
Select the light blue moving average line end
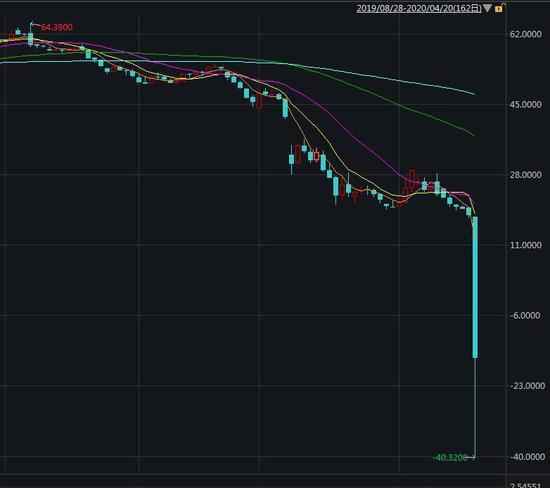coord(473,93)
